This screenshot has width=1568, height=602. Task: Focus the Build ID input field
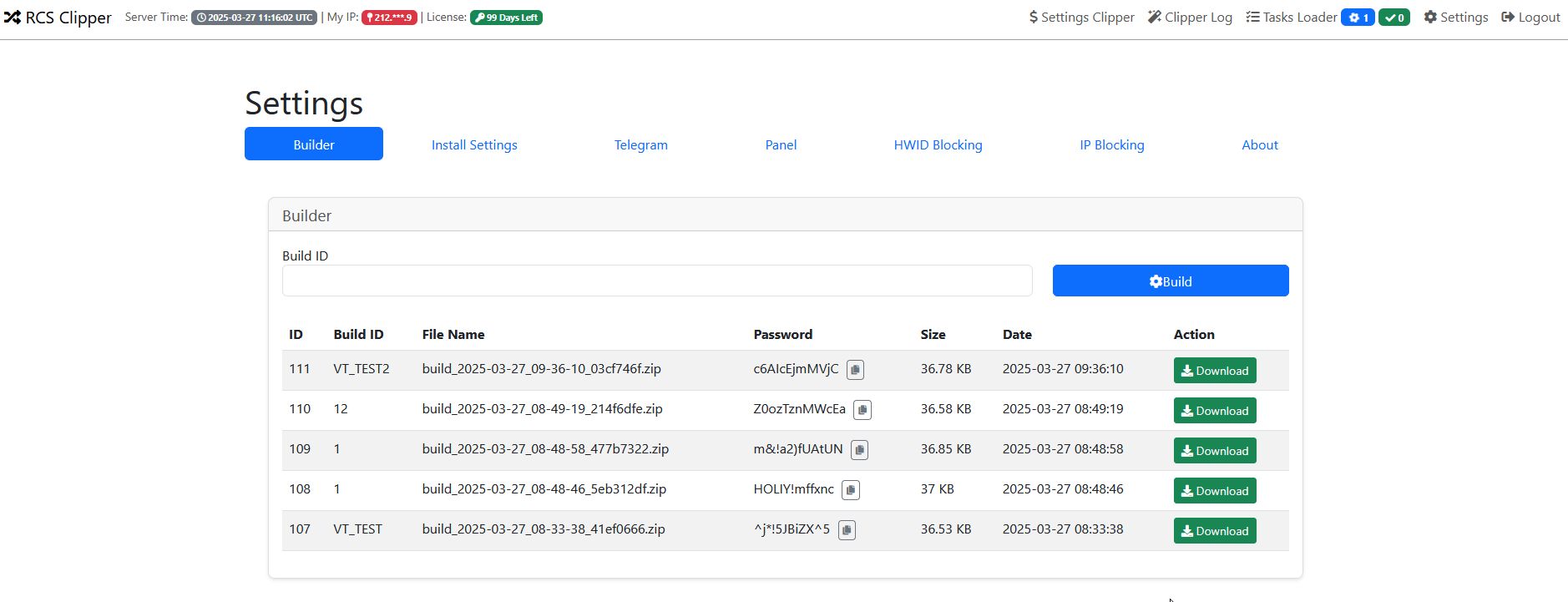pos(657,281)
